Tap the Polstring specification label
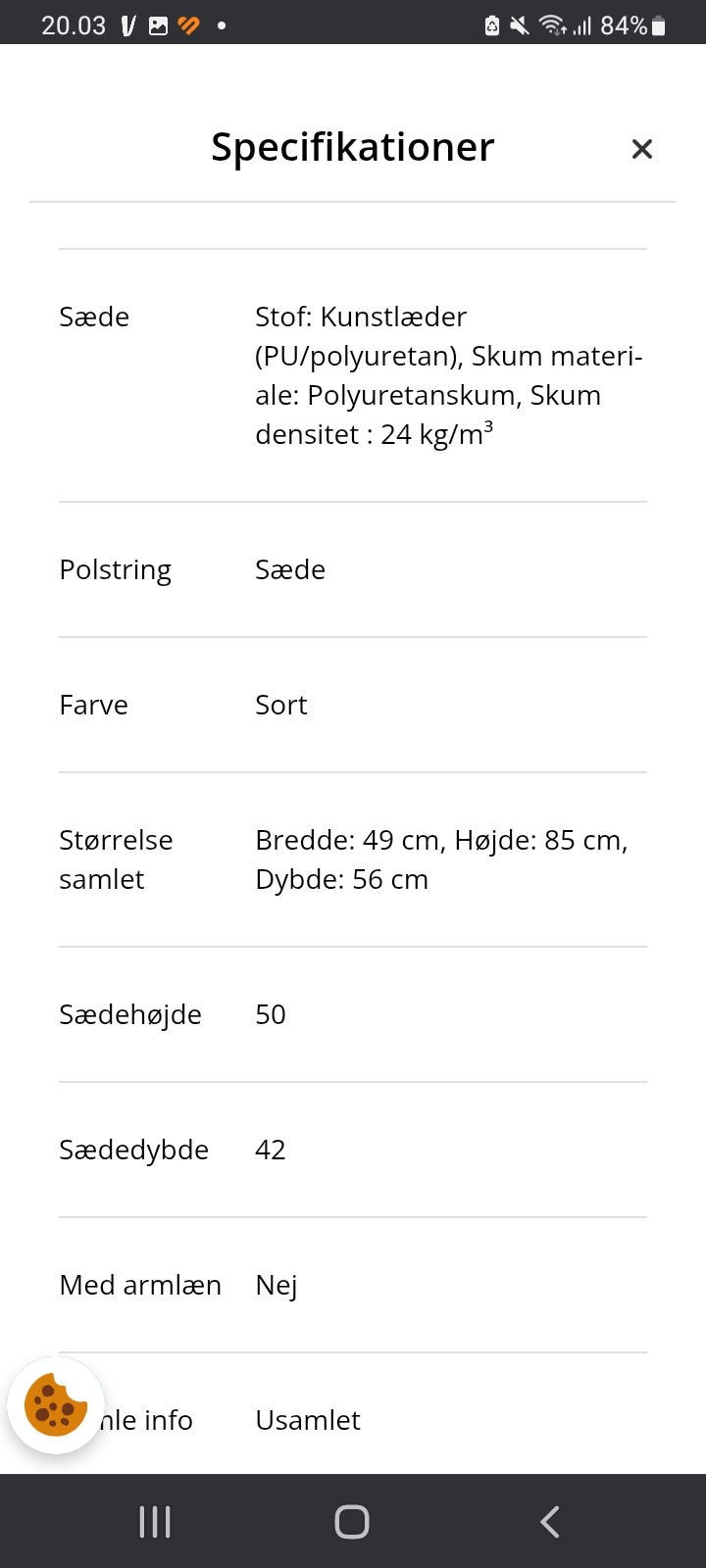Viewport: 706px width, 1568px height. point(115,569)
